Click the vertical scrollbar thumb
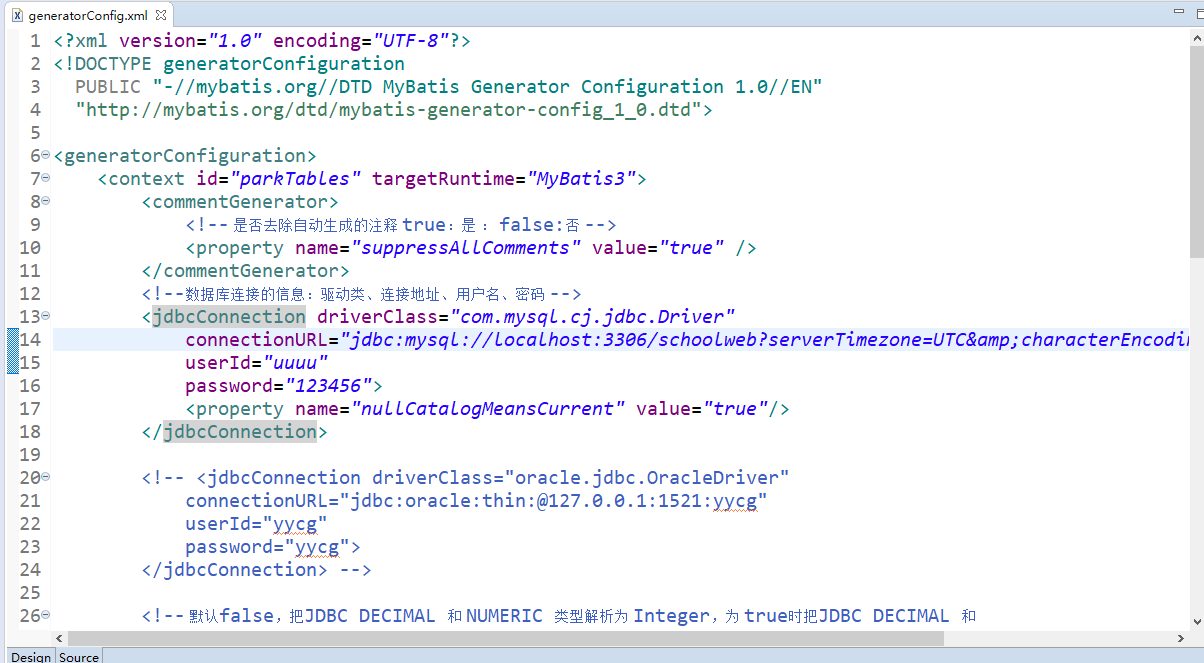Image resolution: width=1204 pixels, height=663 pixels. coord(1197,150)
